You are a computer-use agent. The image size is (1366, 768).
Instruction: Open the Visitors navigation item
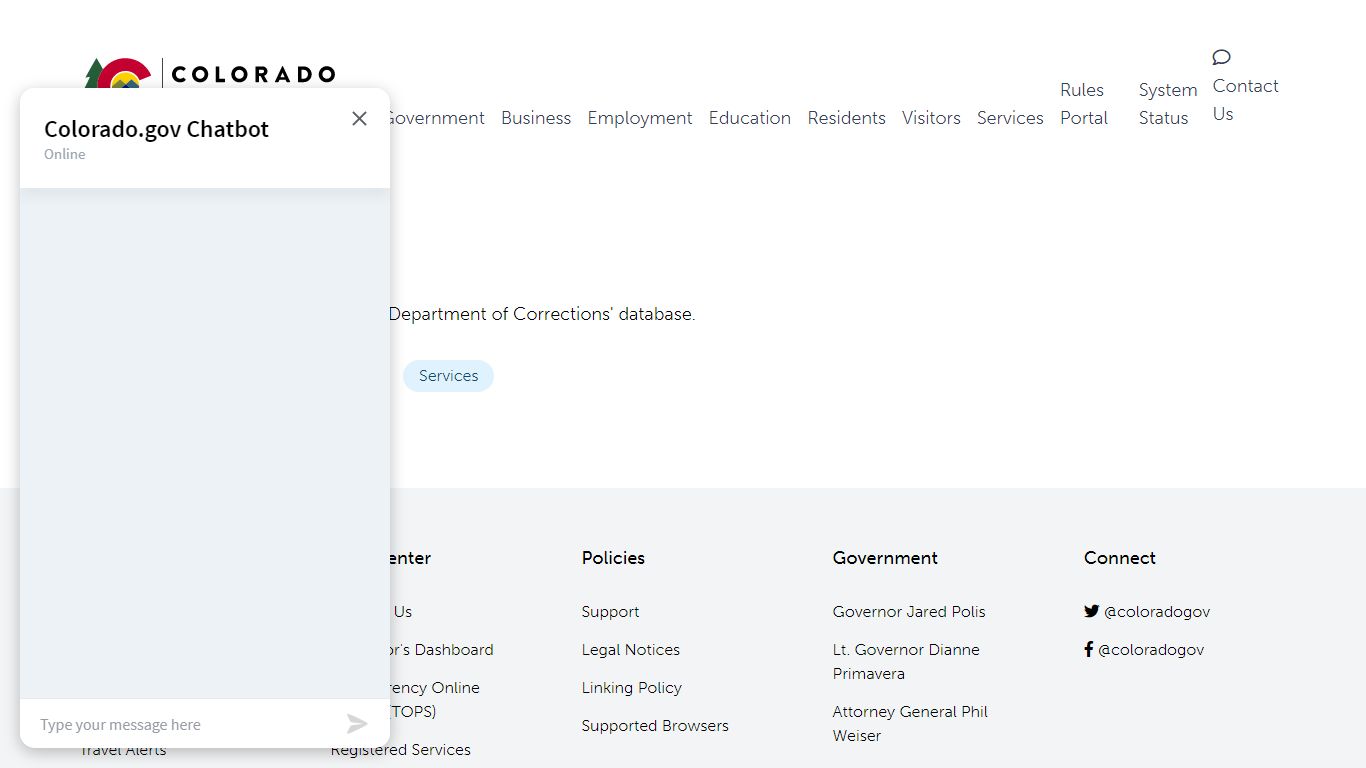(930, 118)
